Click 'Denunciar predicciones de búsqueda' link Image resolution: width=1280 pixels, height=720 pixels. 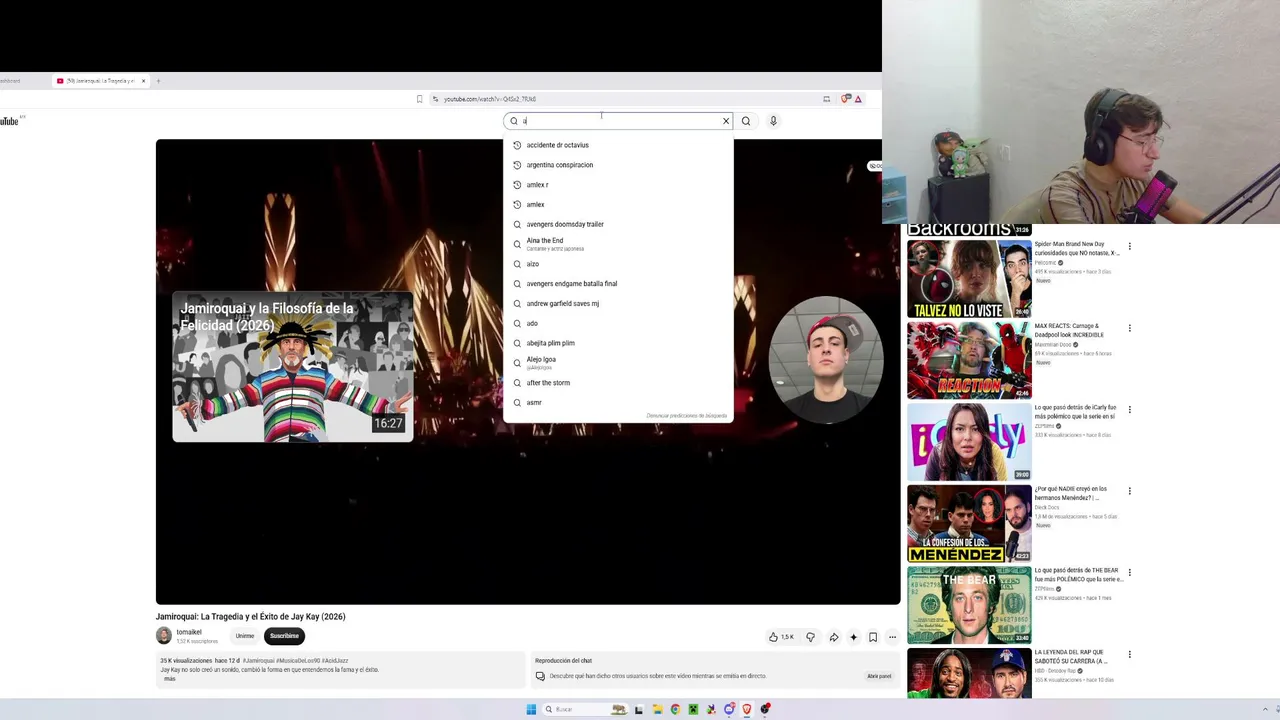tap(687, 416)
